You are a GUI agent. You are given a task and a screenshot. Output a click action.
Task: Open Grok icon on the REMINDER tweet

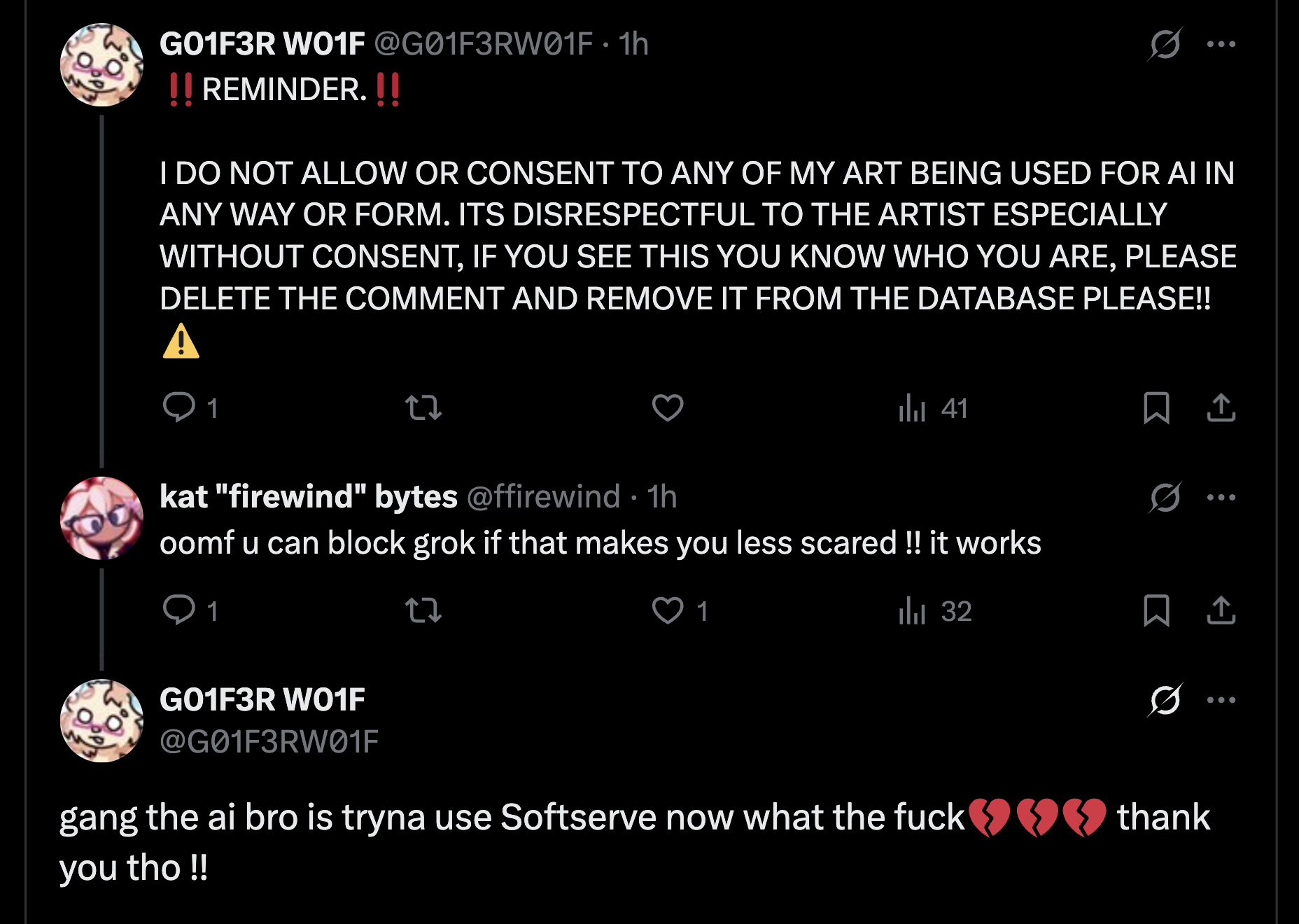[x=1165, y=44]
